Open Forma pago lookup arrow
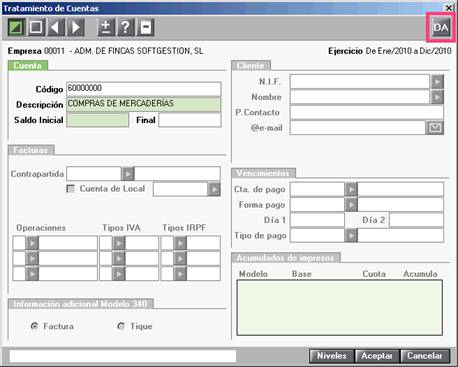The width and height of the screenshot is (458, 367). pyautogui.click(x=351, y=204)
